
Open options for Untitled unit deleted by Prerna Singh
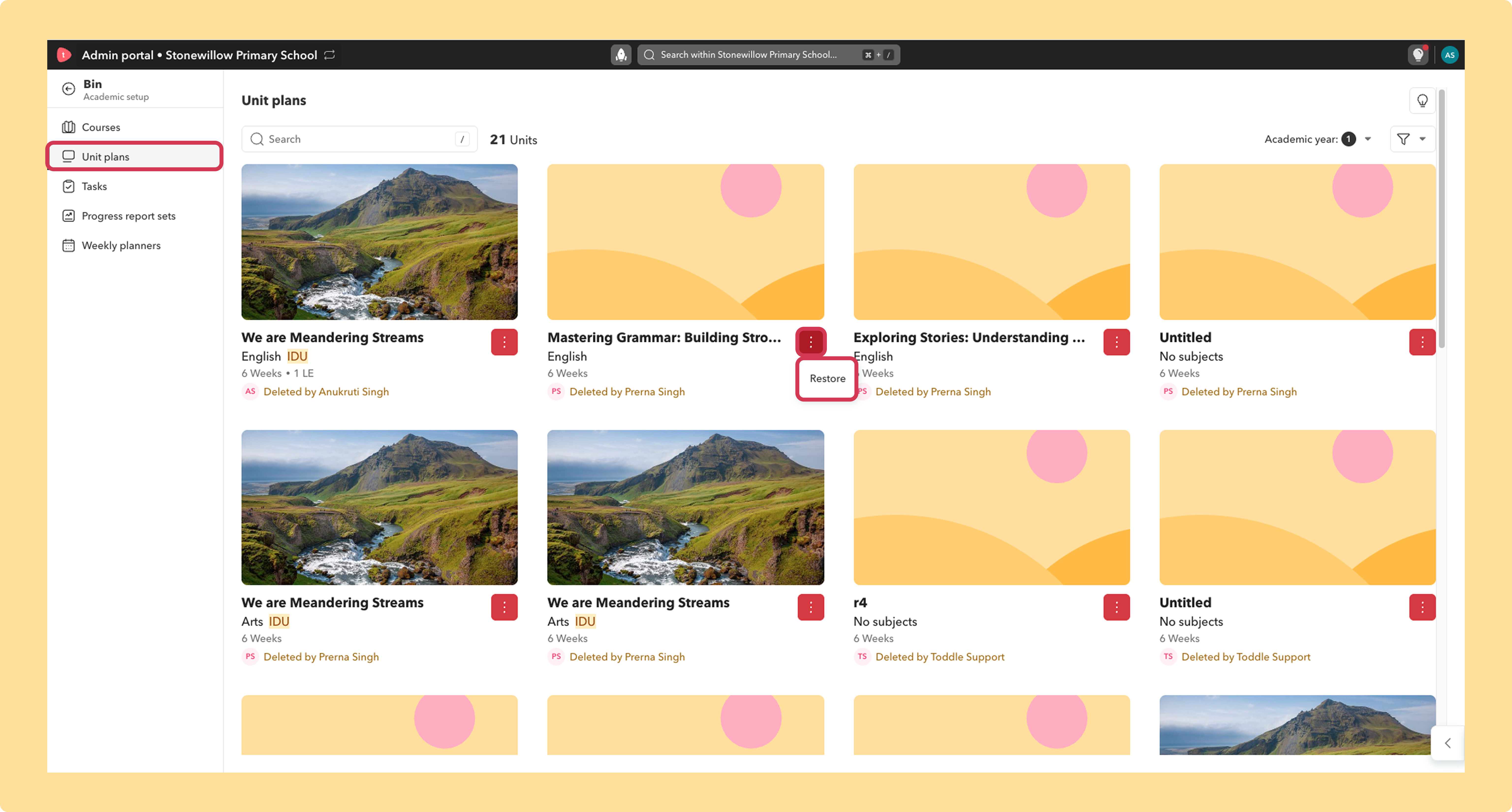1422,342
